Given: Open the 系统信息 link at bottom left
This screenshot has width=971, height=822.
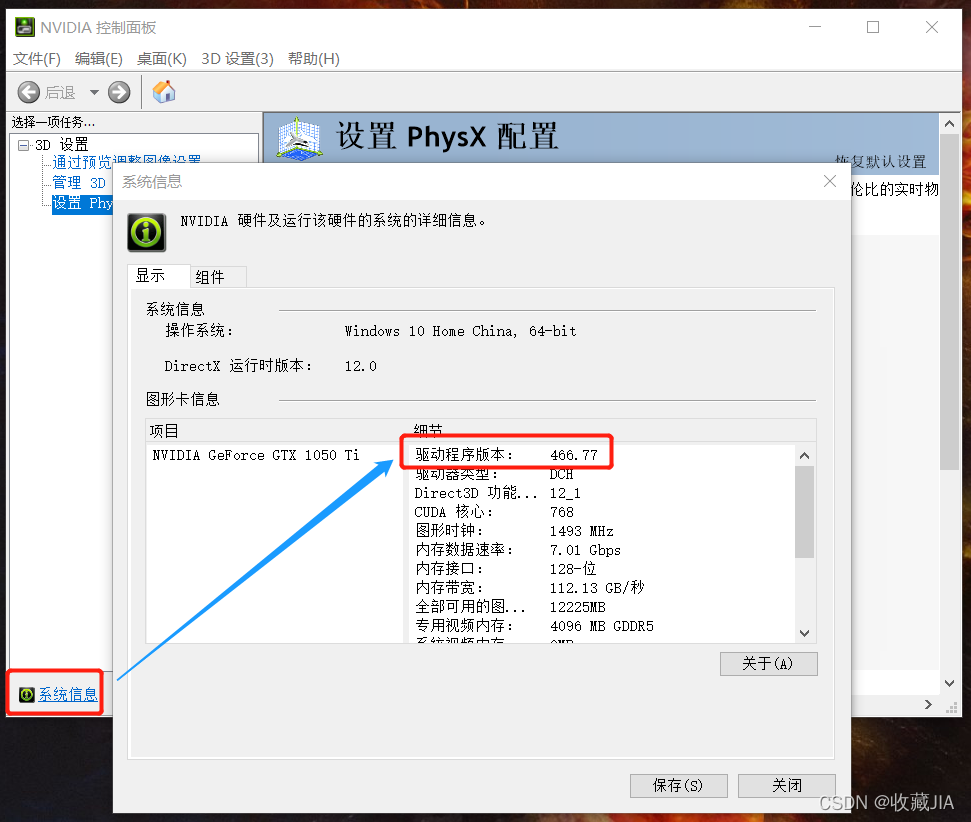Looking at the screenshot, I should 68,694.
